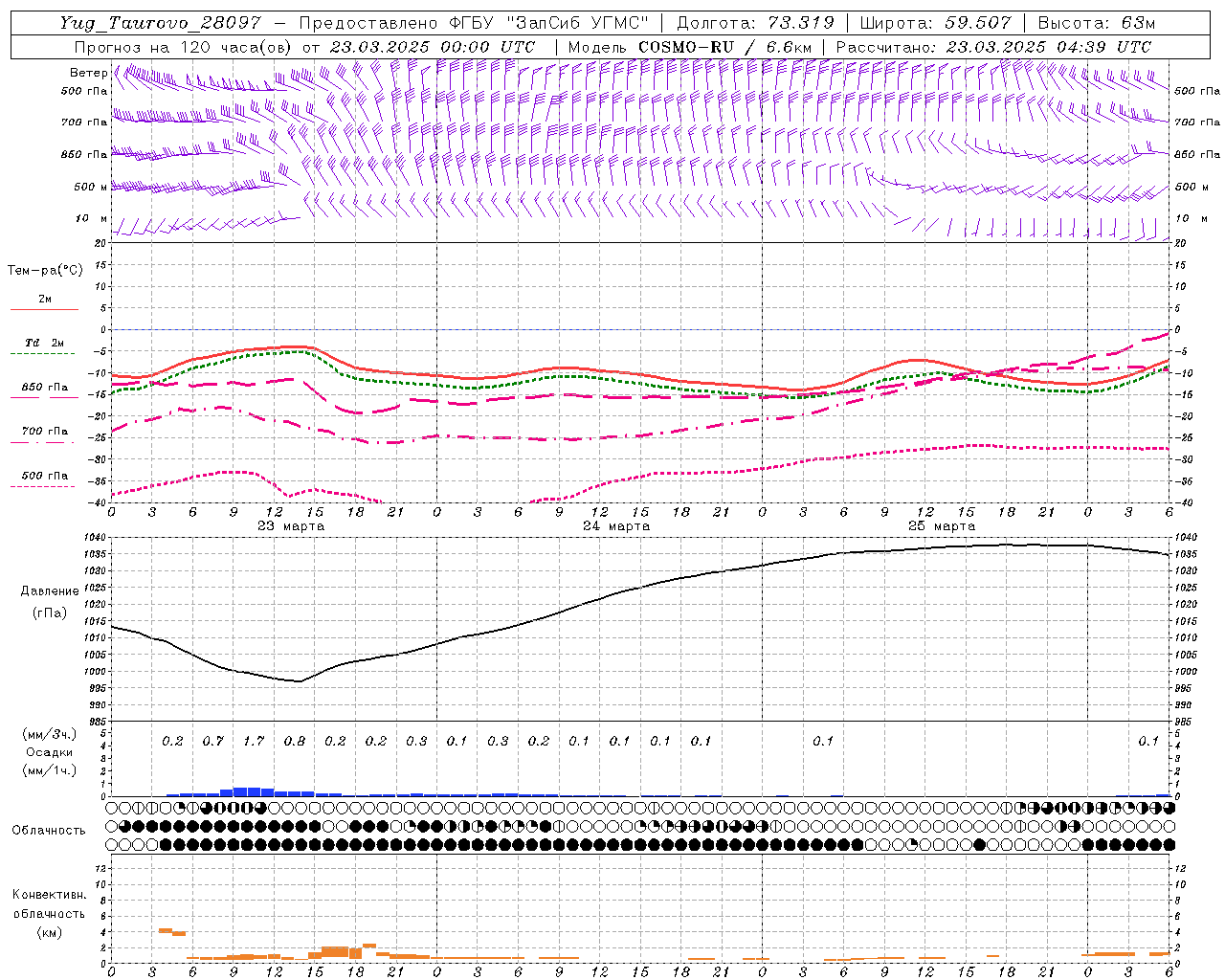Select the Давление pressure panel label
Image resolution: width=1225 pixels, height=980 pixels.
click(50, 591)
